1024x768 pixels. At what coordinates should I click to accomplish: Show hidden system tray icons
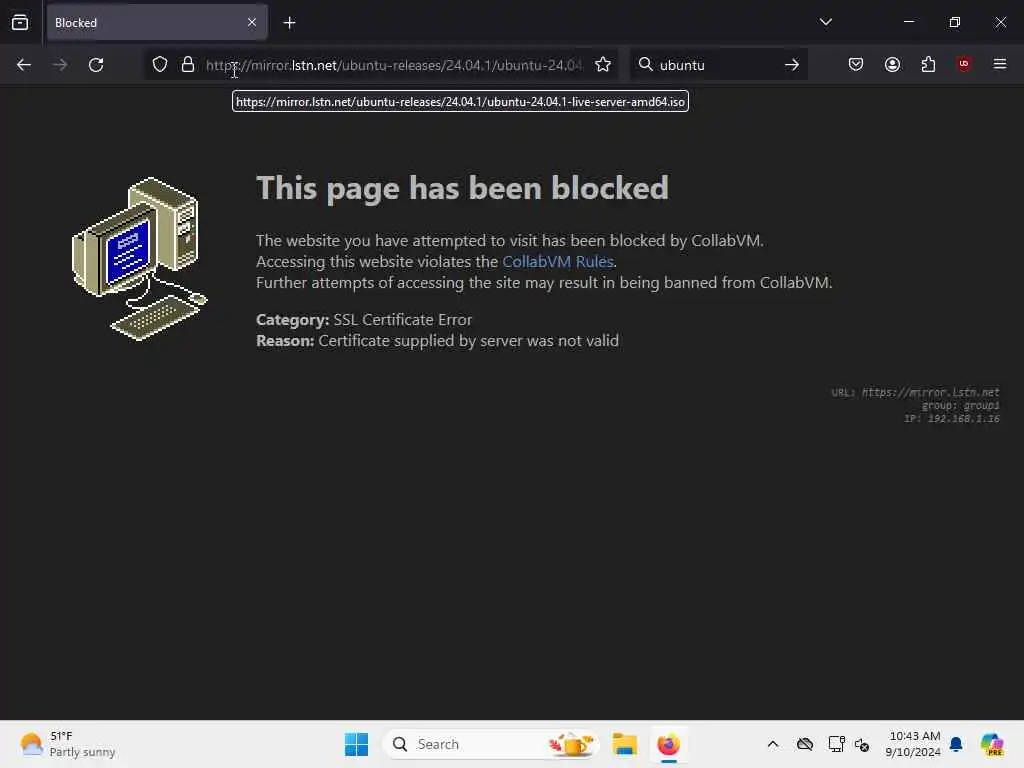click(773, 744)
